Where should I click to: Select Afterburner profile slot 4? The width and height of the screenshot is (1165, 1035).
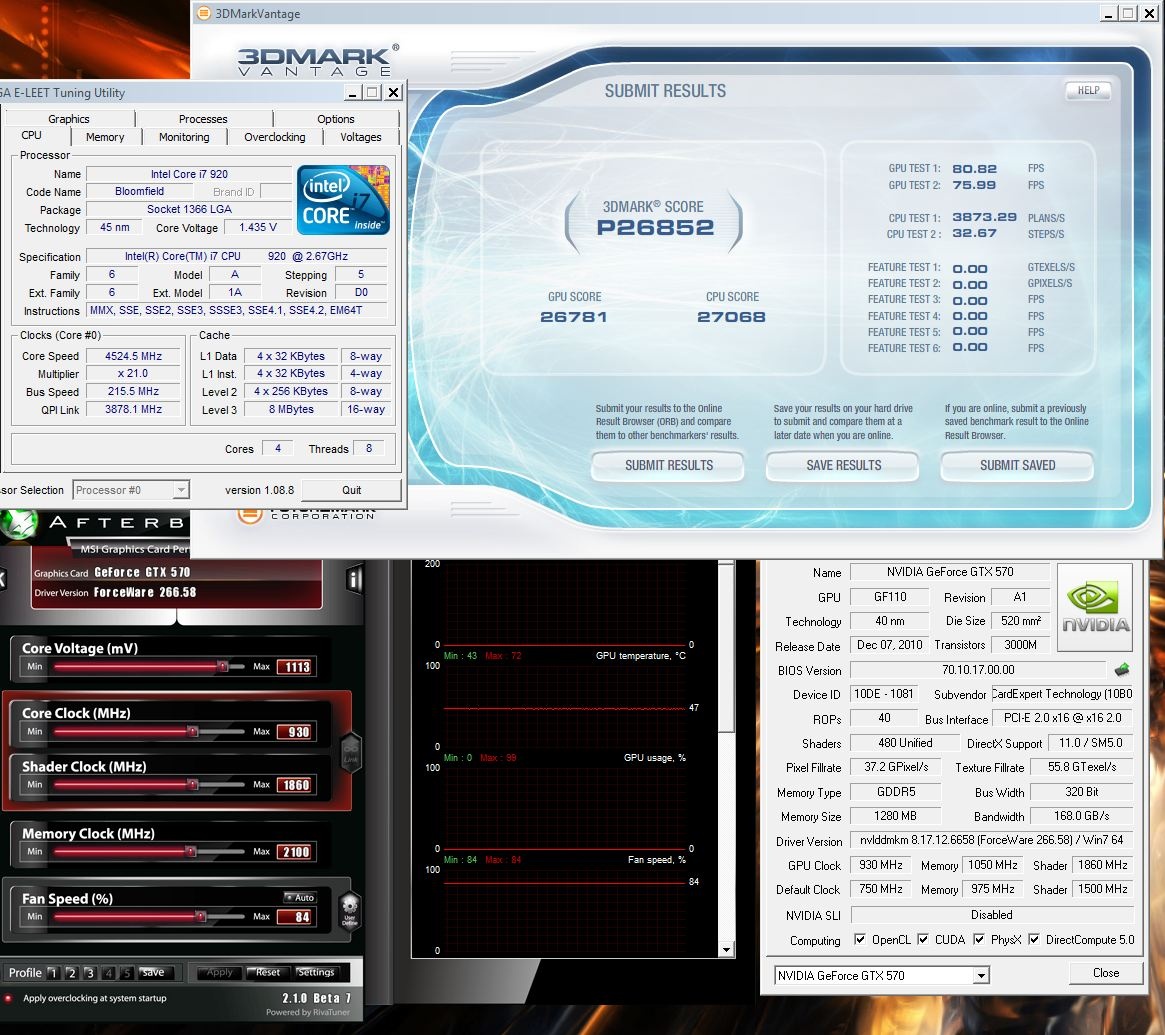108,973
